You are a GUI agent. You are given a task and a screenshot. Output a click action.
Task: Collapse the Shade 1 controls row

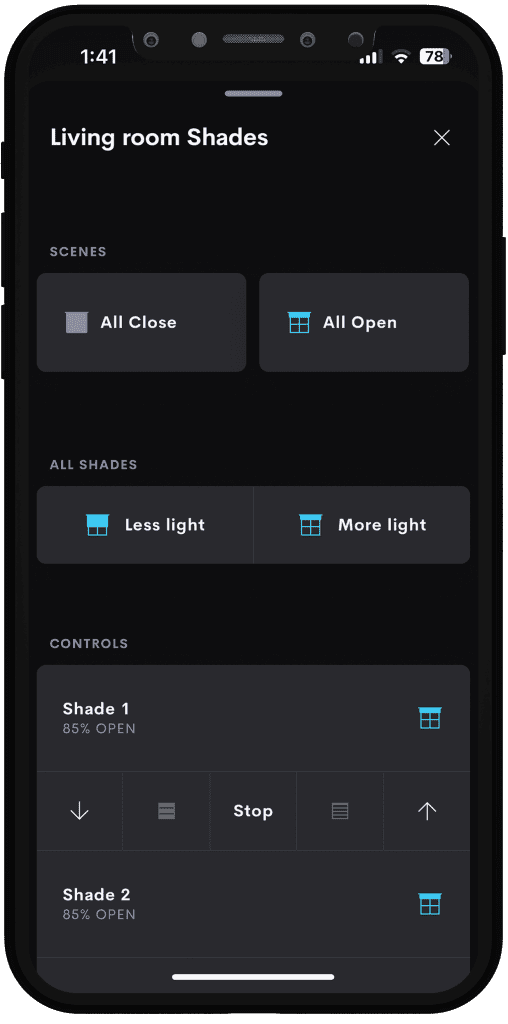tap(253, 718)
